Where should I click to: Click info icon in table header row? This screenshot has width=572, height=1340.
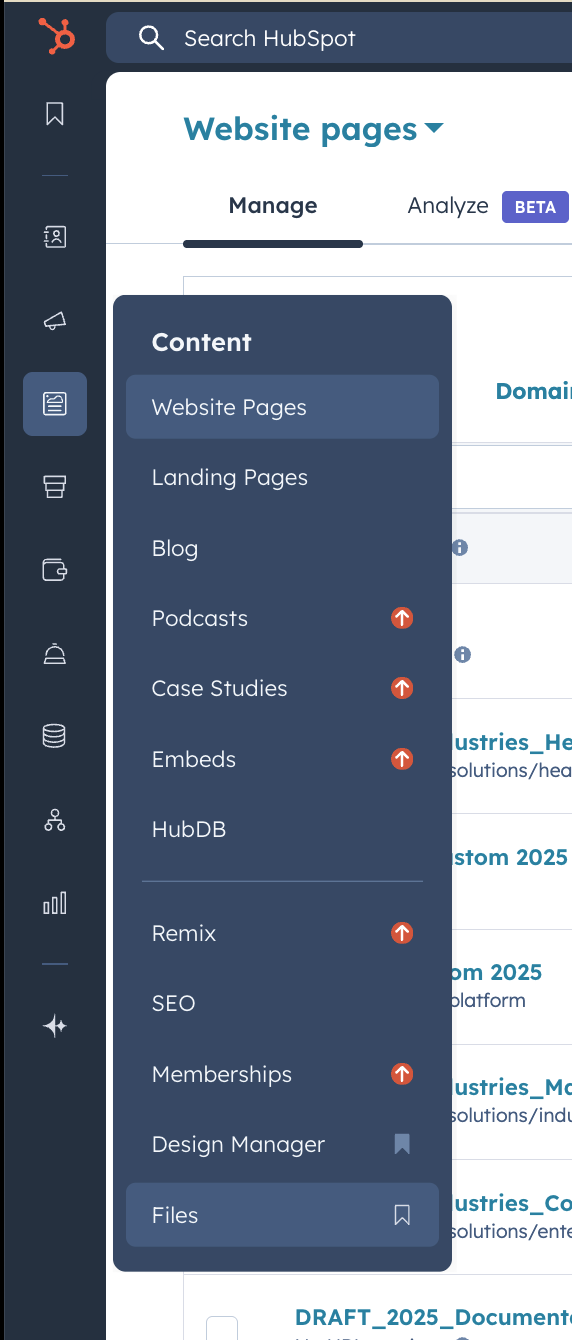click(x=460, y=548)
